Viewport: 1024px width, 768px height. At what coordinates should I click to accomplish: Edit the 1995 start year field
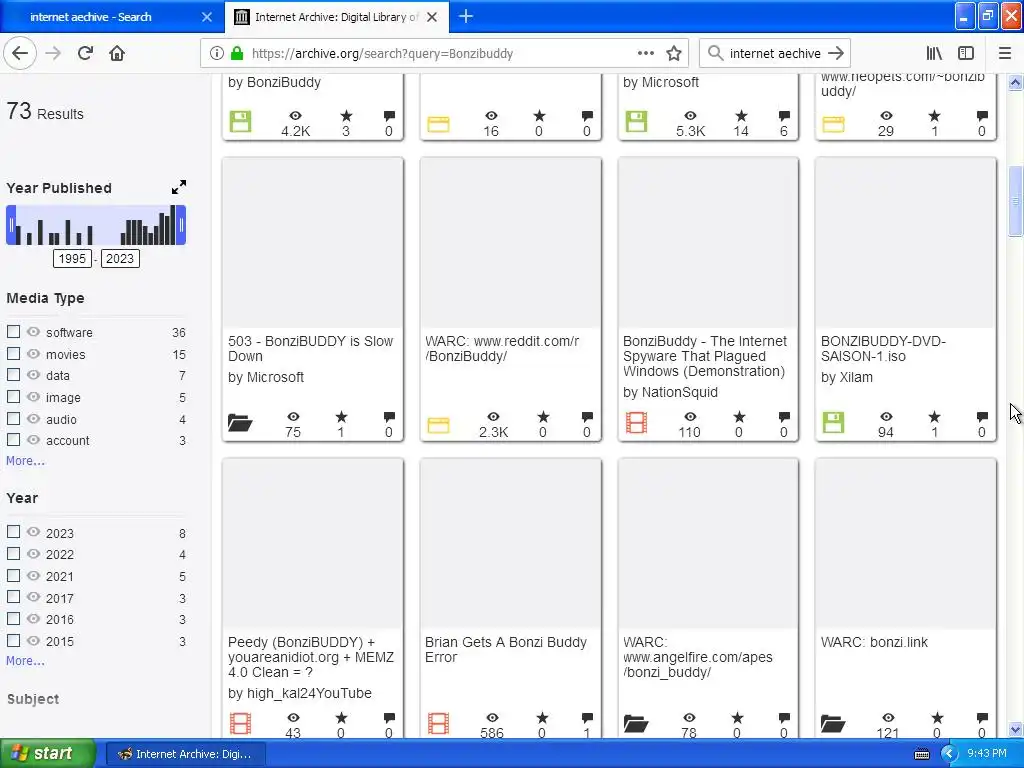coord(72,259)
